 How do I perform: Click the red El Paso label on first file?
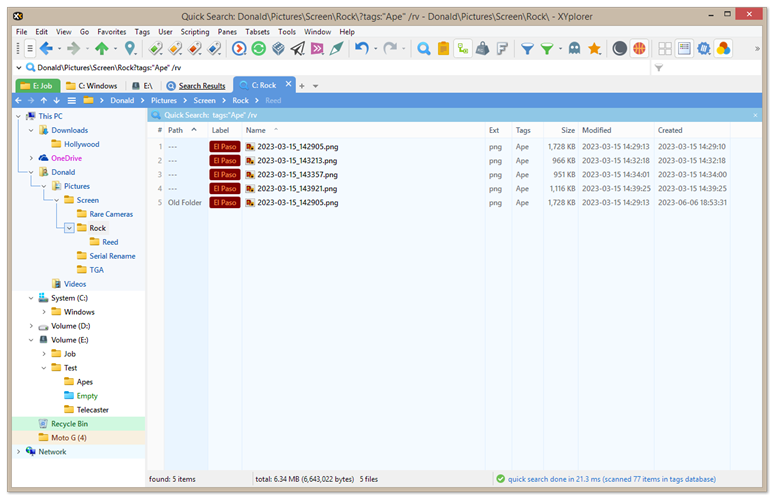(224, 146)
